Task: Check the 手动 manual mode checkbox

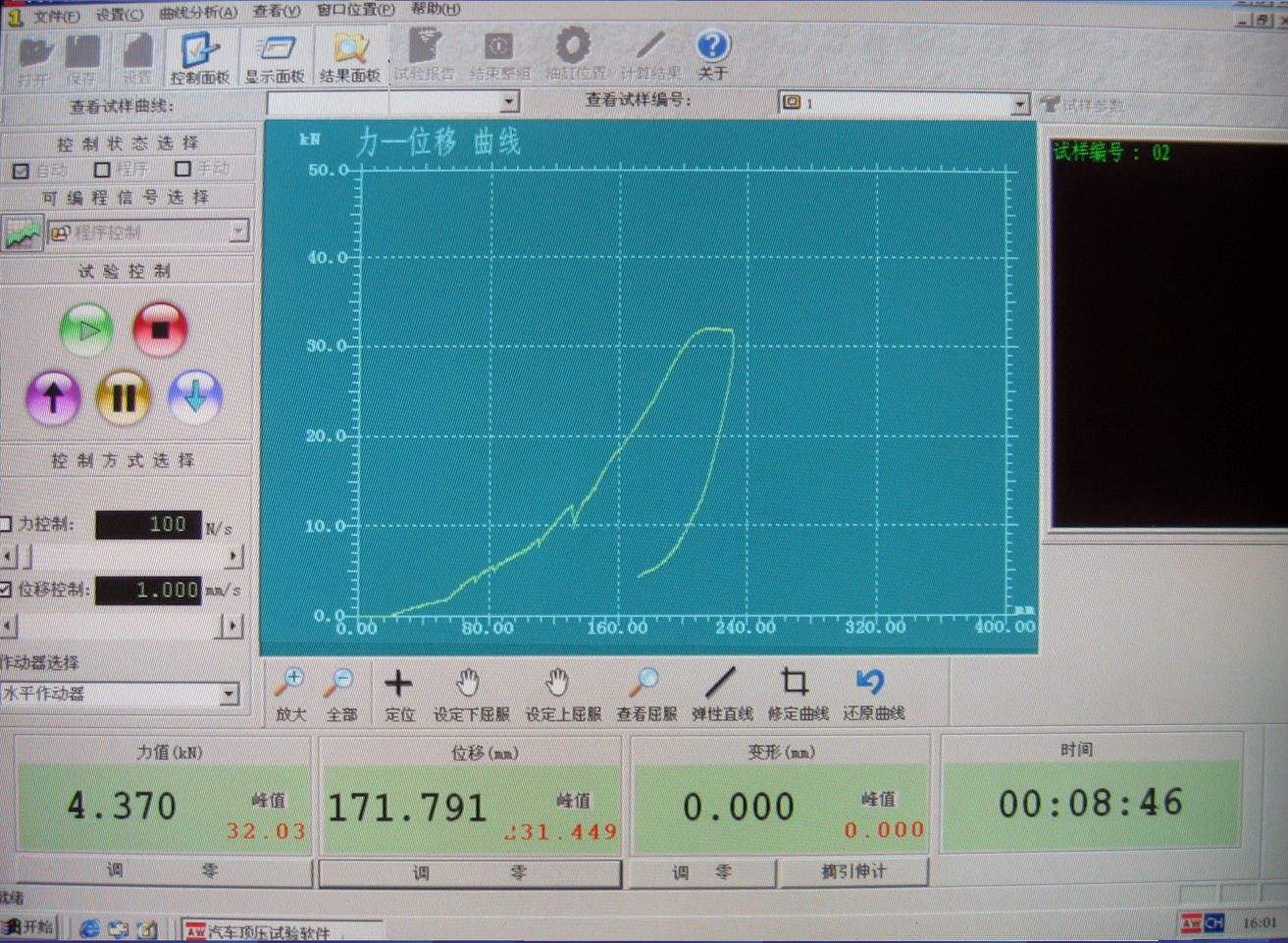Action: (182, 169)
